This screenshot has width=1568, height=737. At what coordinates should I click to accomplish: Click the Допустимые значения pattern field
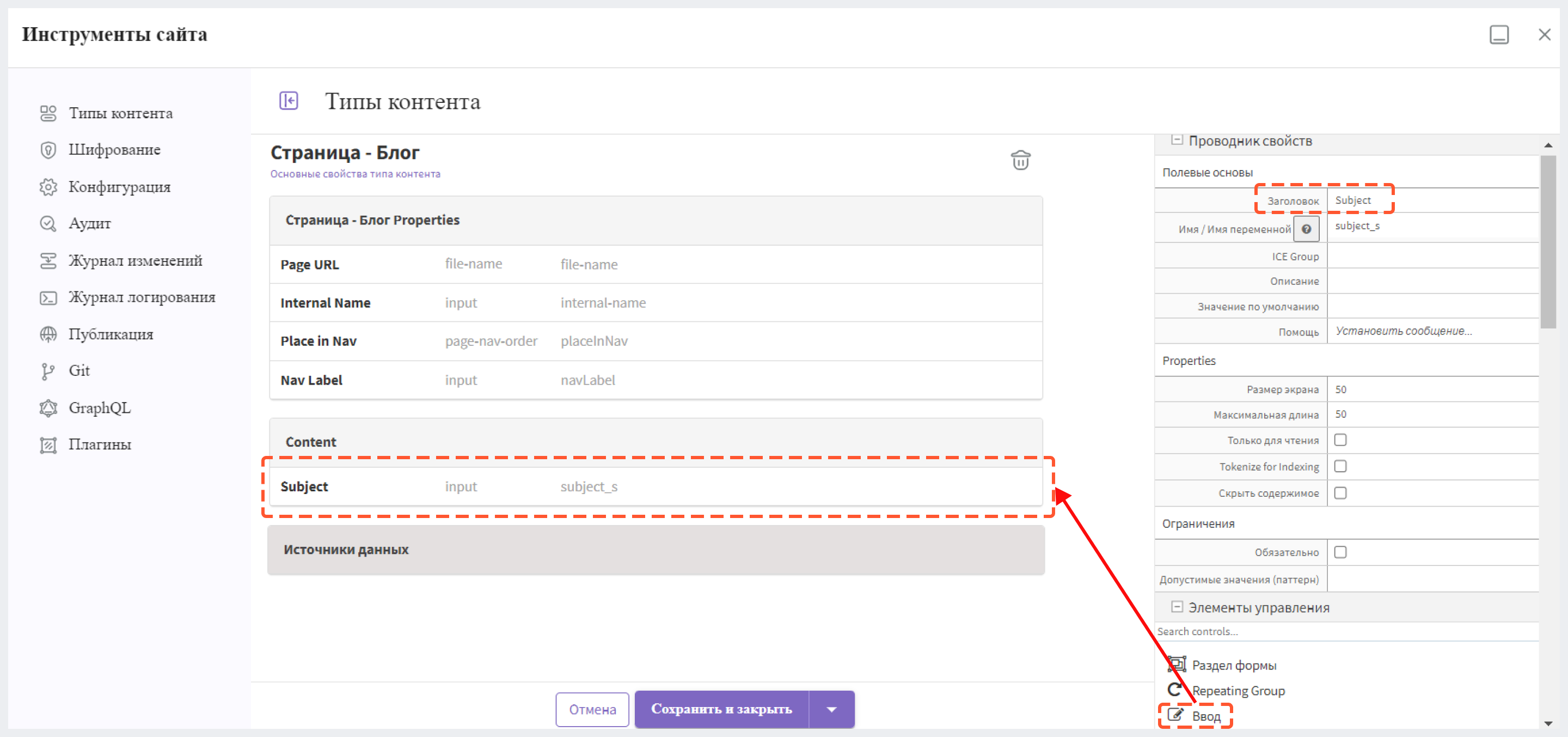(1433, 579)
